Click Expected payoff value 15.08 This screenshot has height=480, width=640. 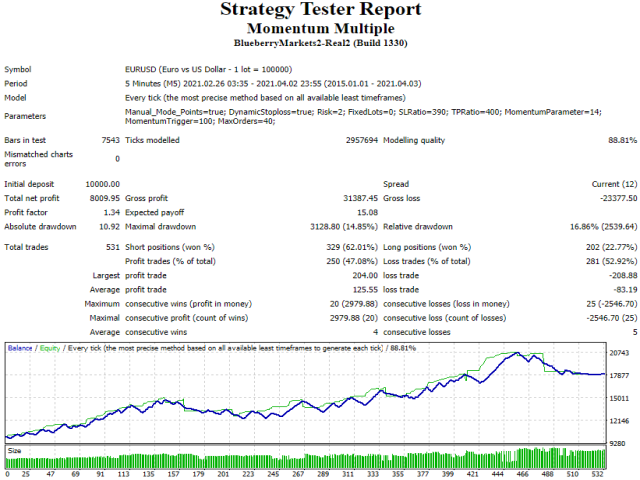[x=367, y=213]
